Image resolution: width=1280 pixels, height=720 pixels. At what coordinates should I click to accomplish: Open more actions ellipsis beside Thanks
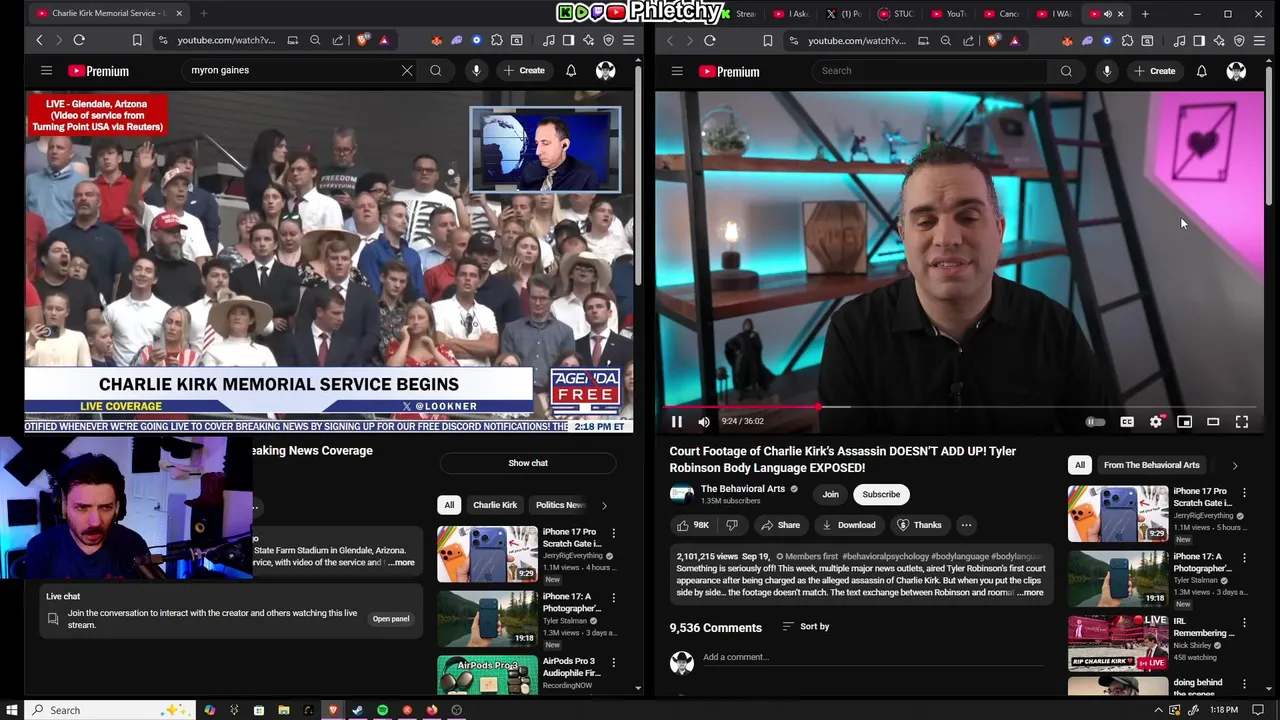point(966,525)
